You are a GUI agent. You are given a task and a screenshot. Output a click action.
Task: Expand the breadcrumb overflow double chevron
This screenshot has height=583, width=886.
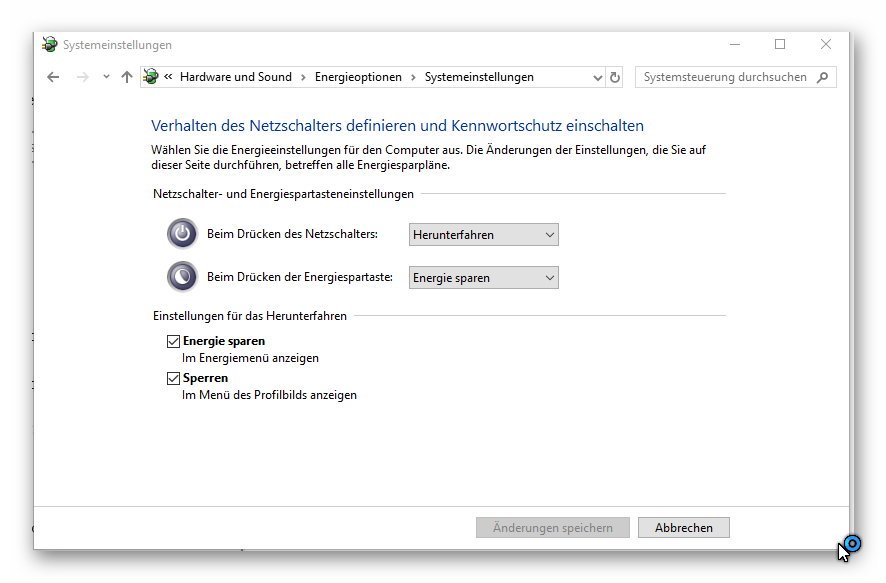click(x=168, y=77)
